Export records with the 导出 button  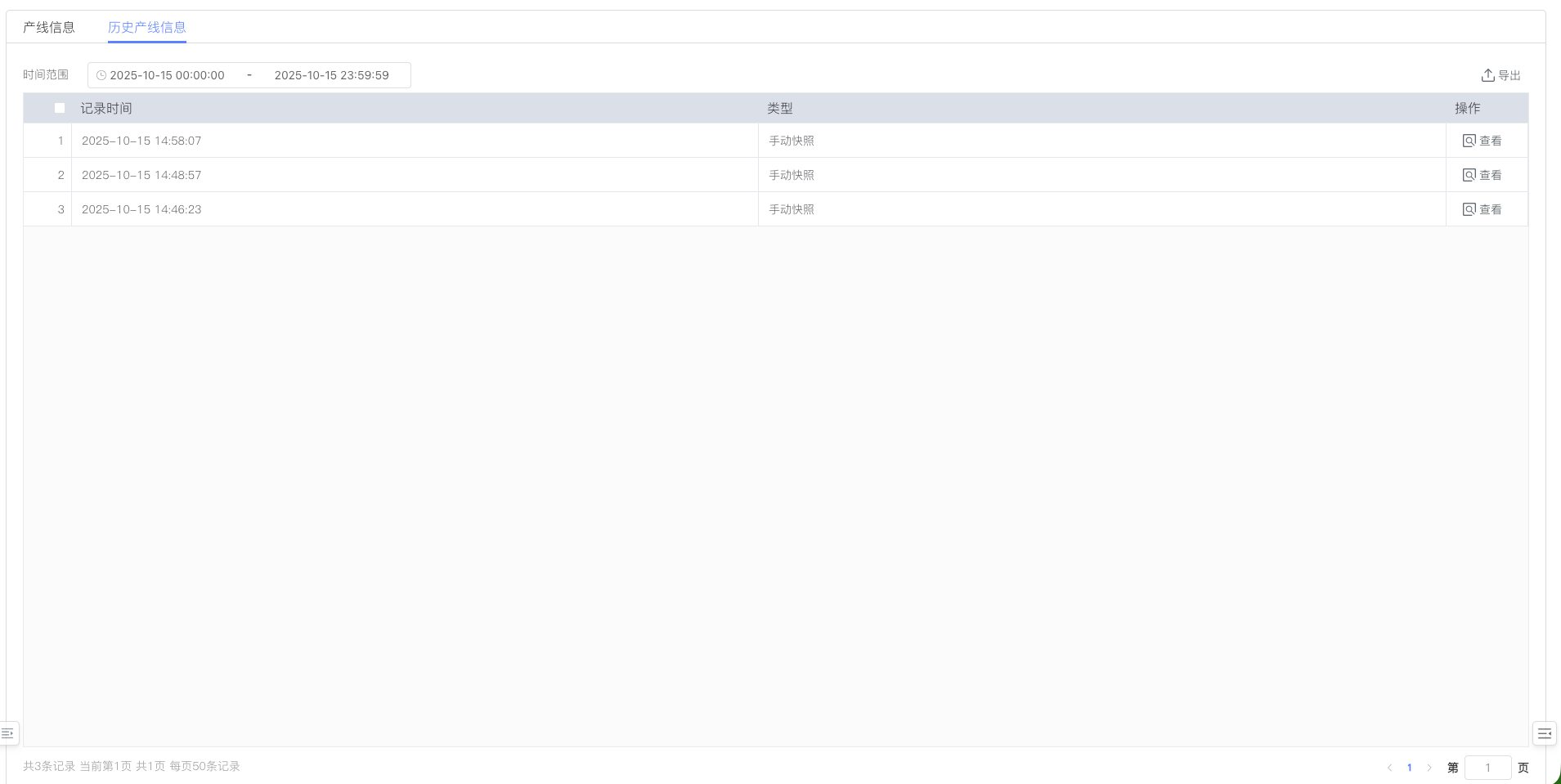[x=1500, y=75]
